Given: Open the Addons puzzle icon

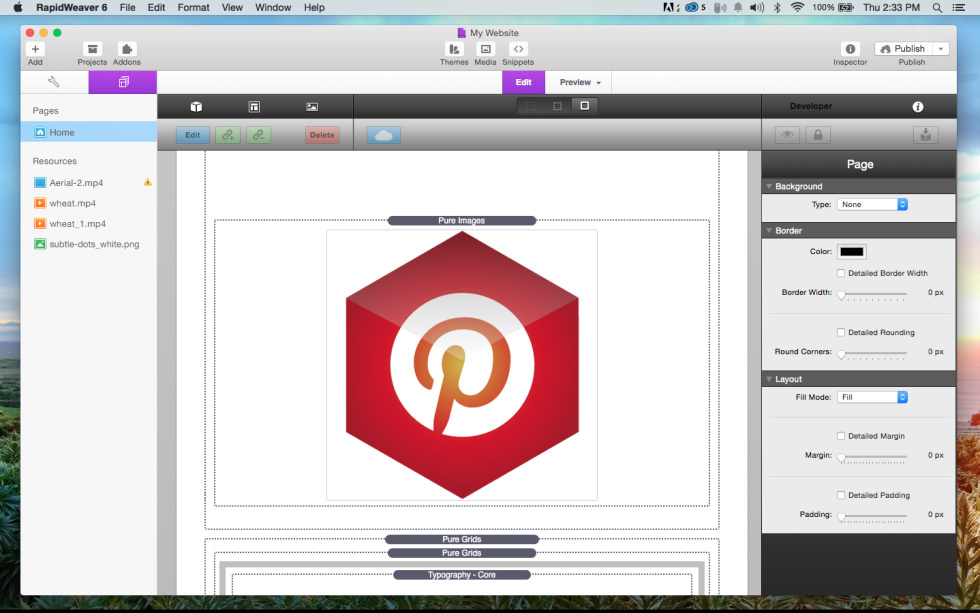Looking at the screenshot, I should [127, 49].
